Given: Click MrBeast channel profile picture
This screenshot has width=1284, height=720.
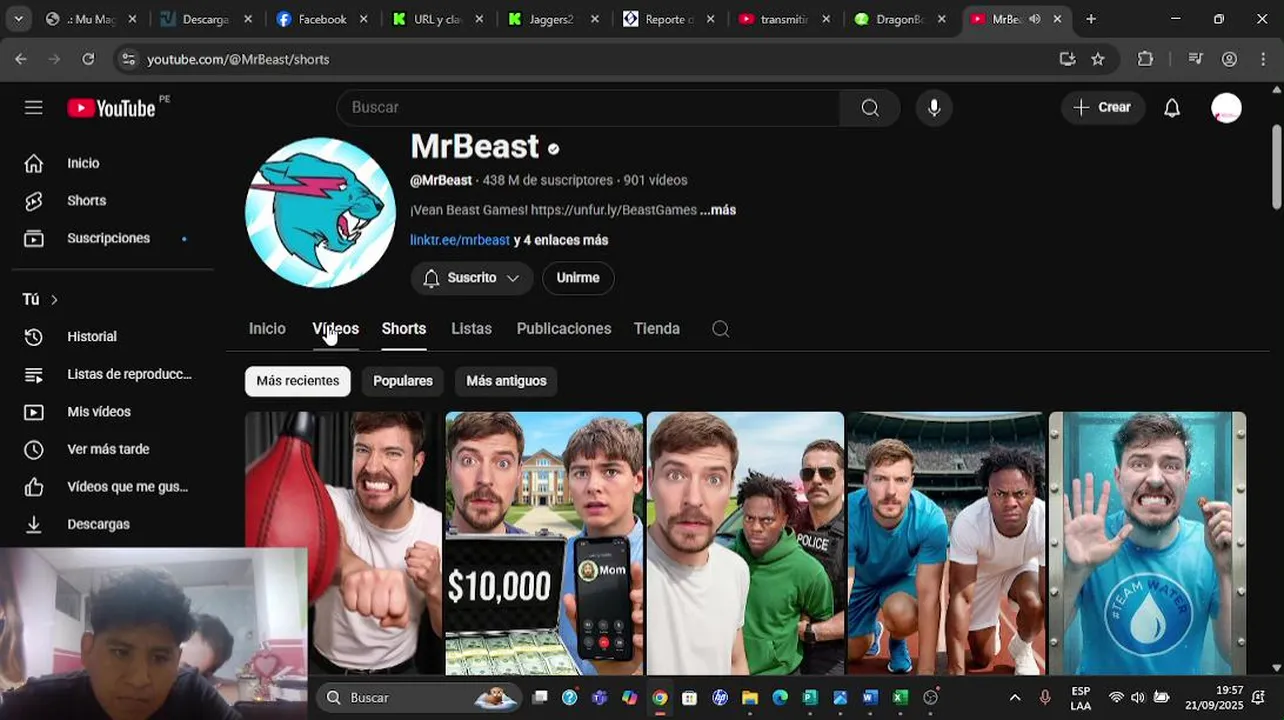Looking at the screenshot, I should pos(320,213).
